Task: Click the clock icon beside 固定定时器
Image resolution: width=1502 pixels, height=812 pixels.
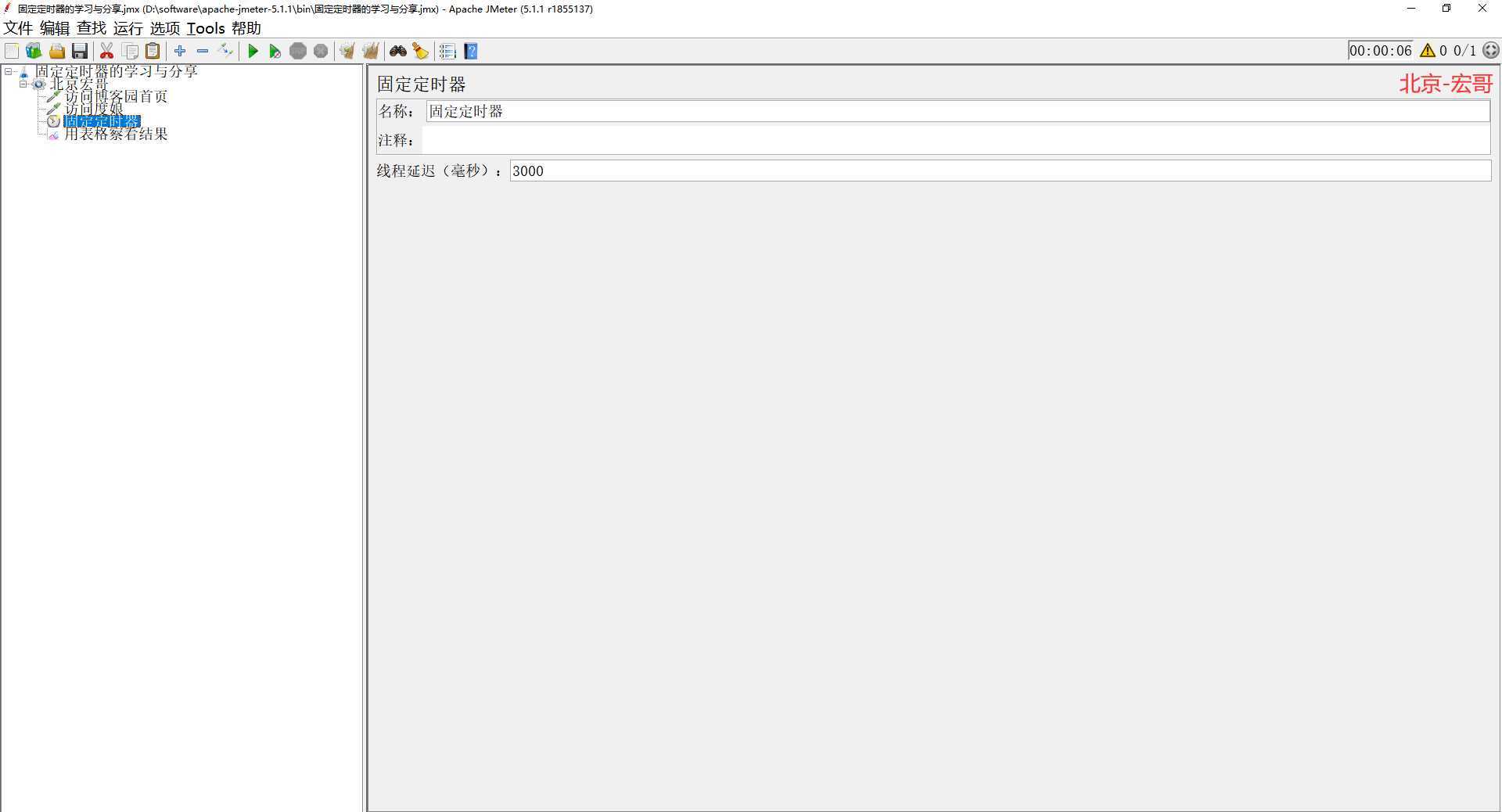Action: click(x=53, y=121)
